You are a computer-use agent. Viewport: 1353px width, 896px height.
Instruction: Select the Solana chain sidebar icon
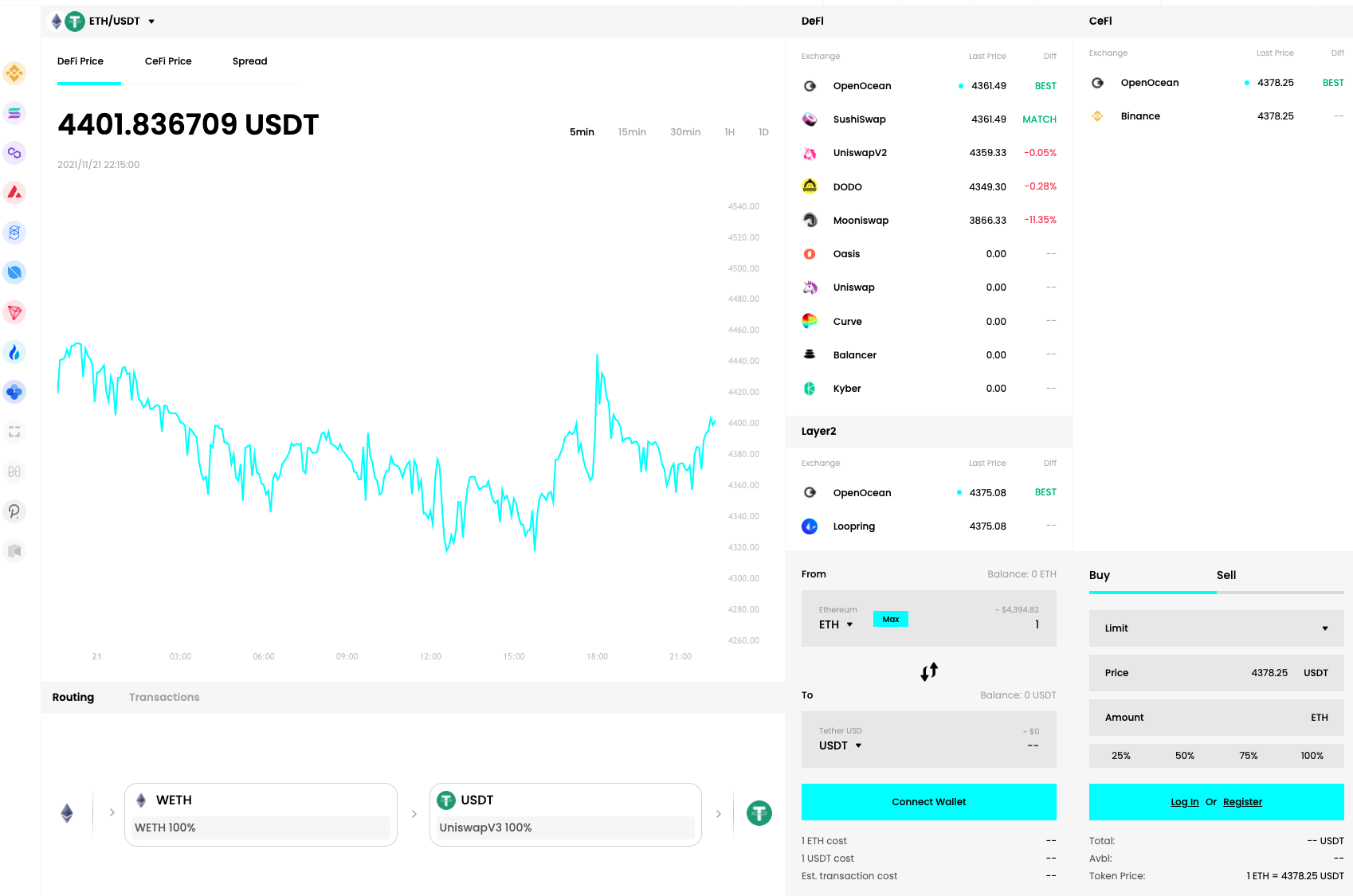[x=14, y=113]
